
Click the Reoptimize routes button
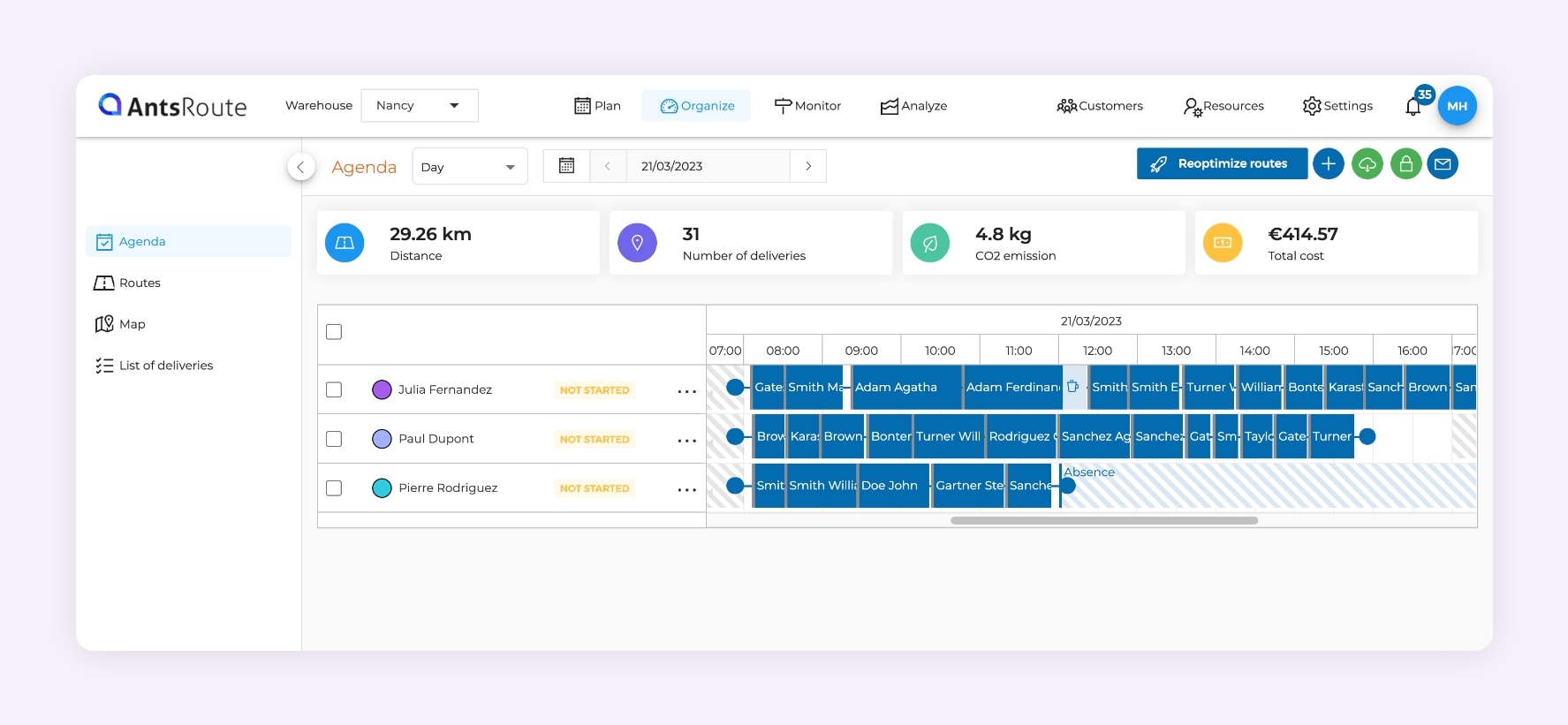[x=1222, y=163]
